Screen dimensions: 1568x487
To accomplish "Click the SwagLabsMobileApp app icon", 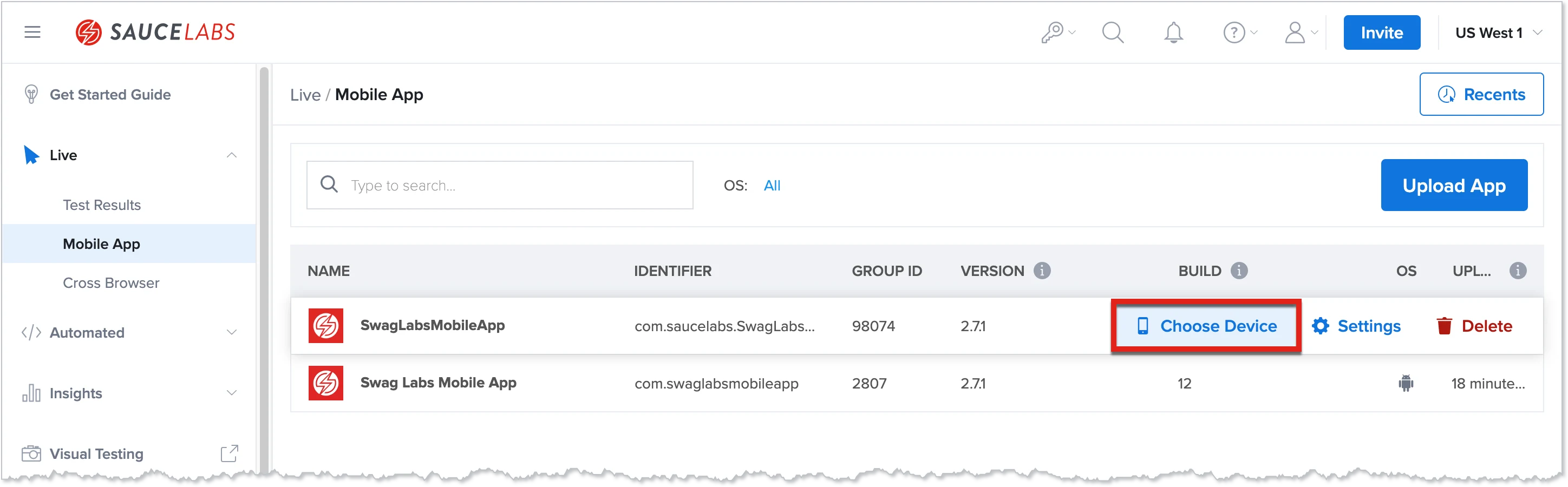I will coord(325,326).
